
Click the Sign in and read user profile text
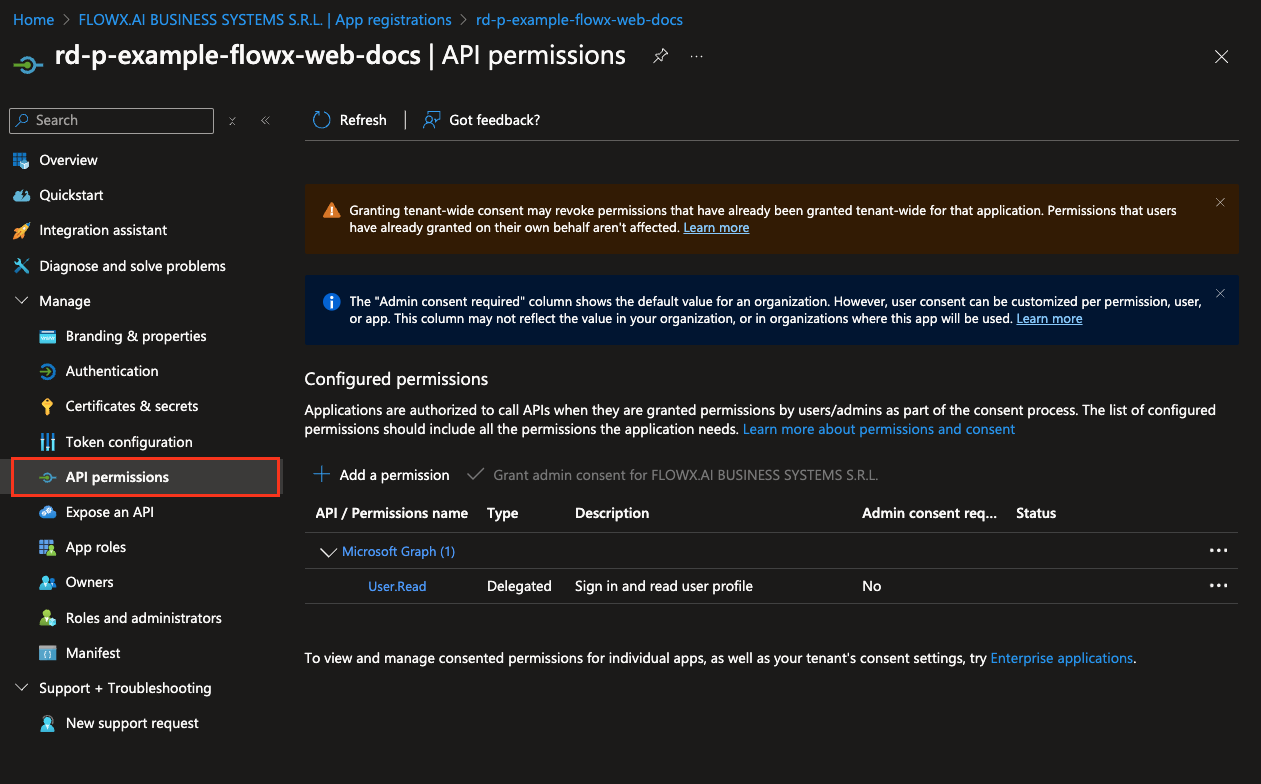pos(664,586)
